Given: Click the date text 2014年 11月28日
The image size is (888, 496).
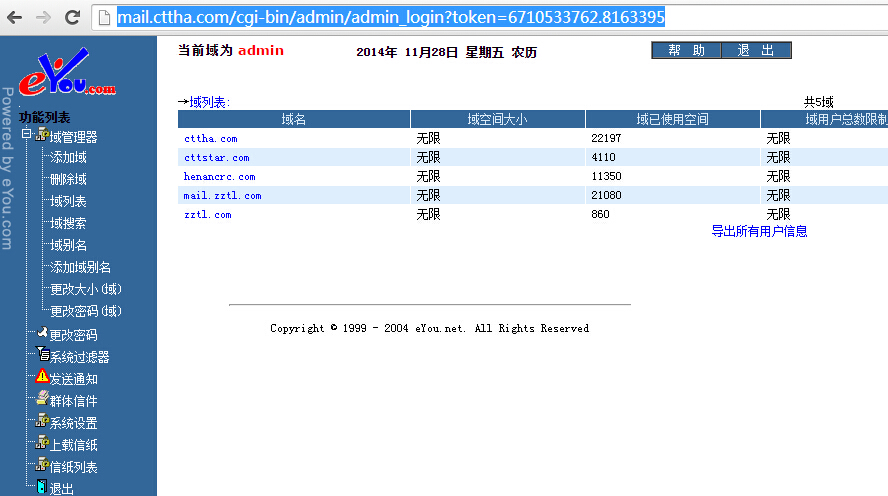Looking at the screenshot, I should [x=407, y=53].
